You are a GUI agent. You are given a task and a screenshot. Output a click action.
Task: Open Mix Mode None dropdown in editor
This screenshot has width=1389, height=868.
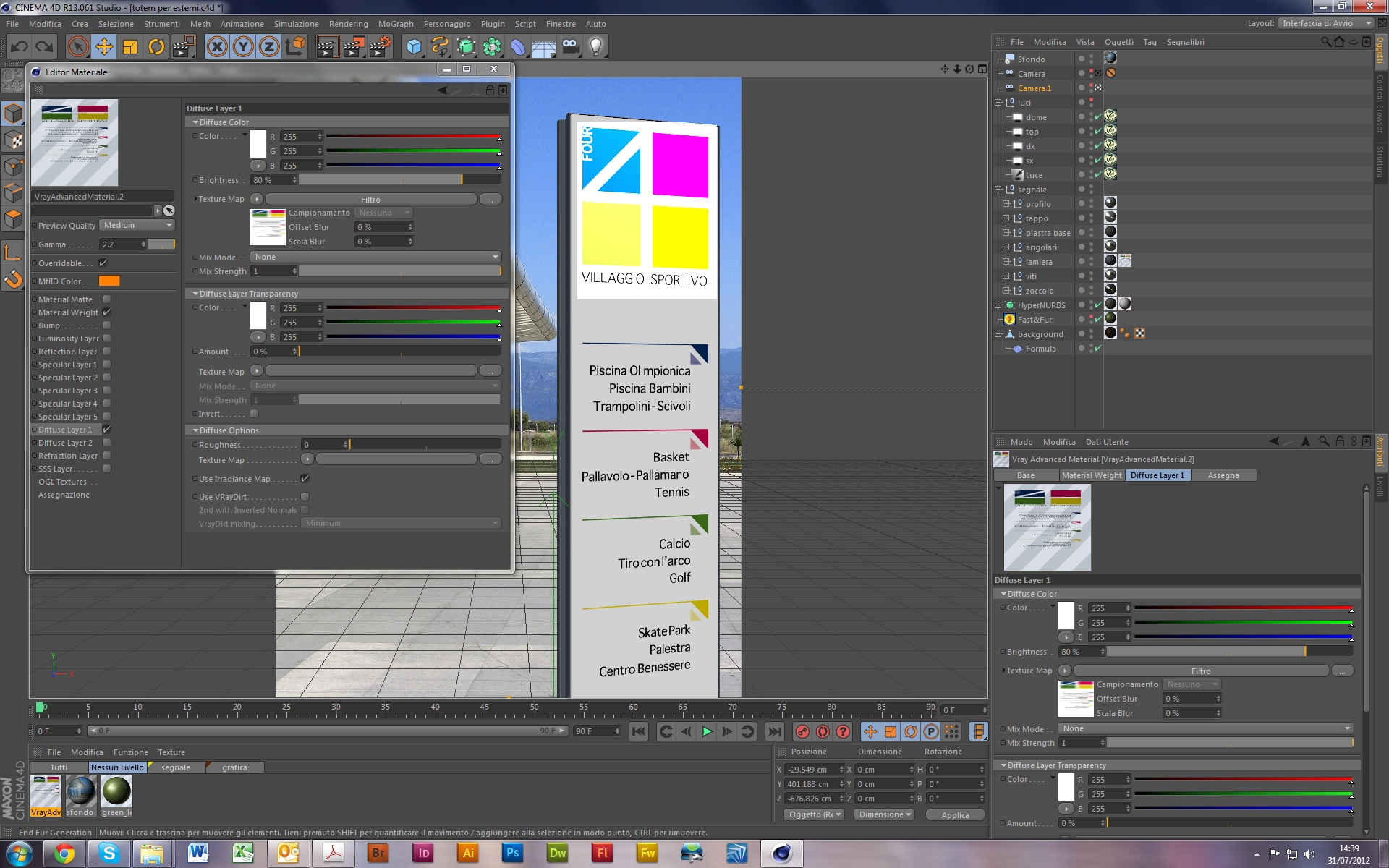click(375, 257)
